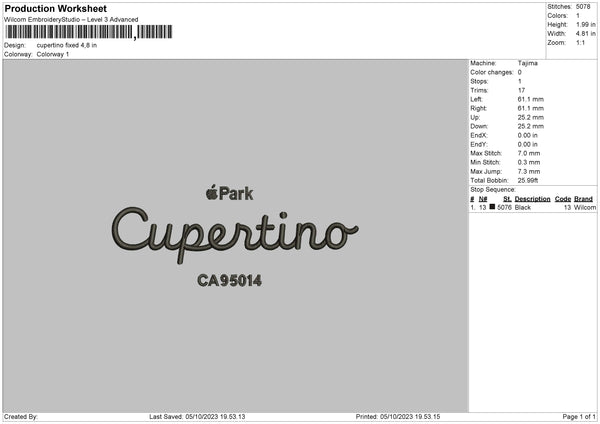This screenshot has width=600, height=424.
Task: Click the 'EndY:' label
Action: click(479, 145)
